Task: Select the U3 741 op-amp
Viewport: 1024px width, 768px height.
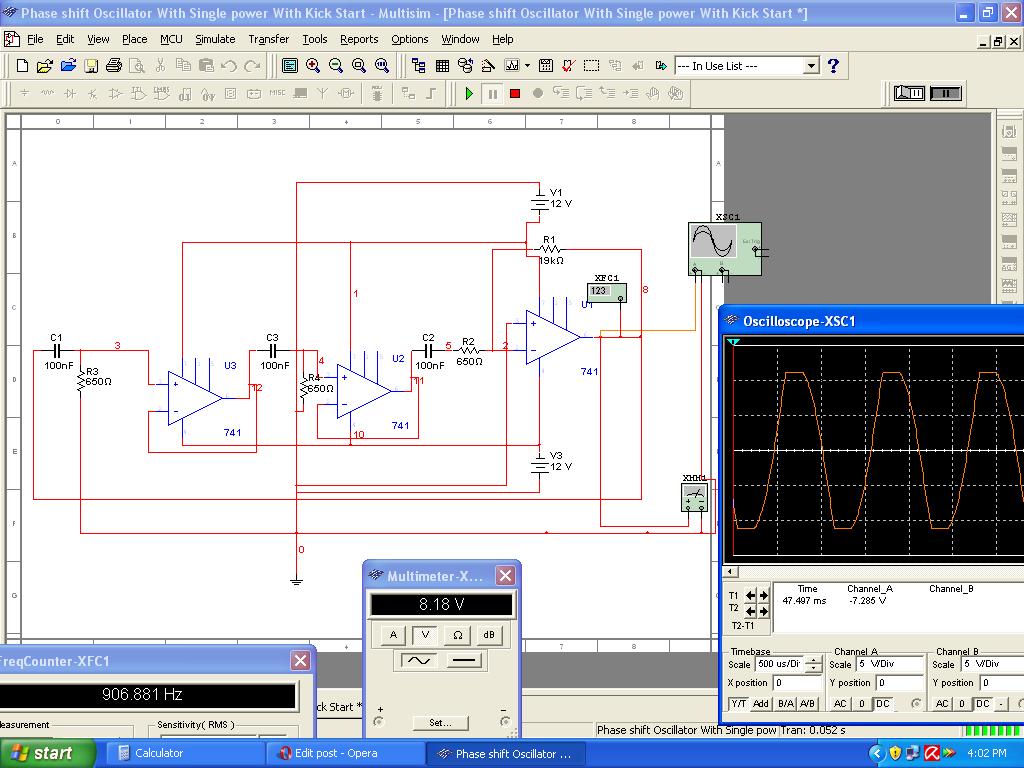Action: pos(195,398)
